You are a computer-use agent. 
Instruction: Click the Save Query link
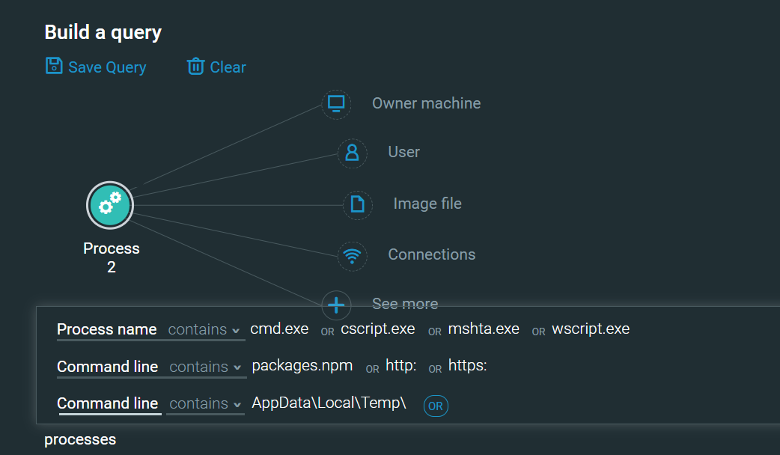coord(107,67)
